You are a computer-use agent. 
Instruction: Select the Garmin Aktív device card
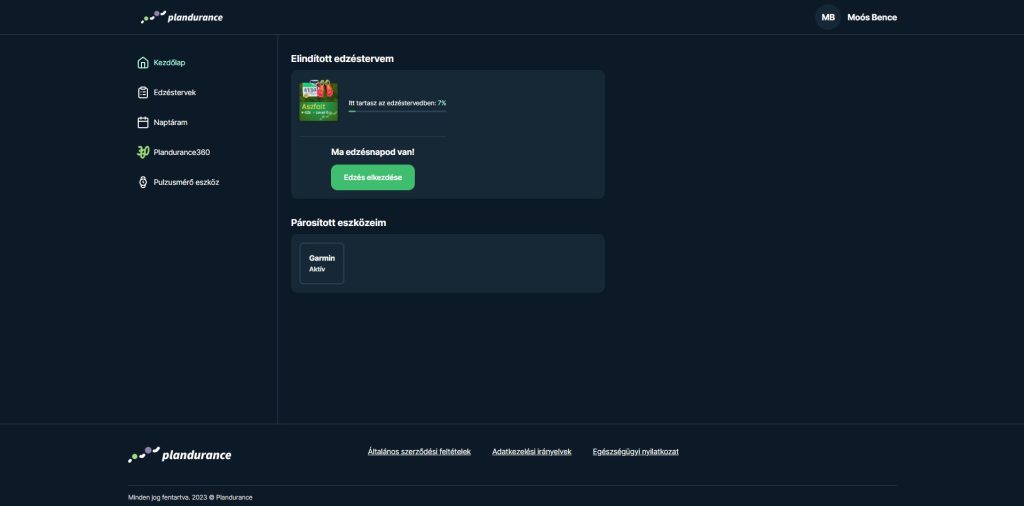pyautogui.click(x=322, y=263)
